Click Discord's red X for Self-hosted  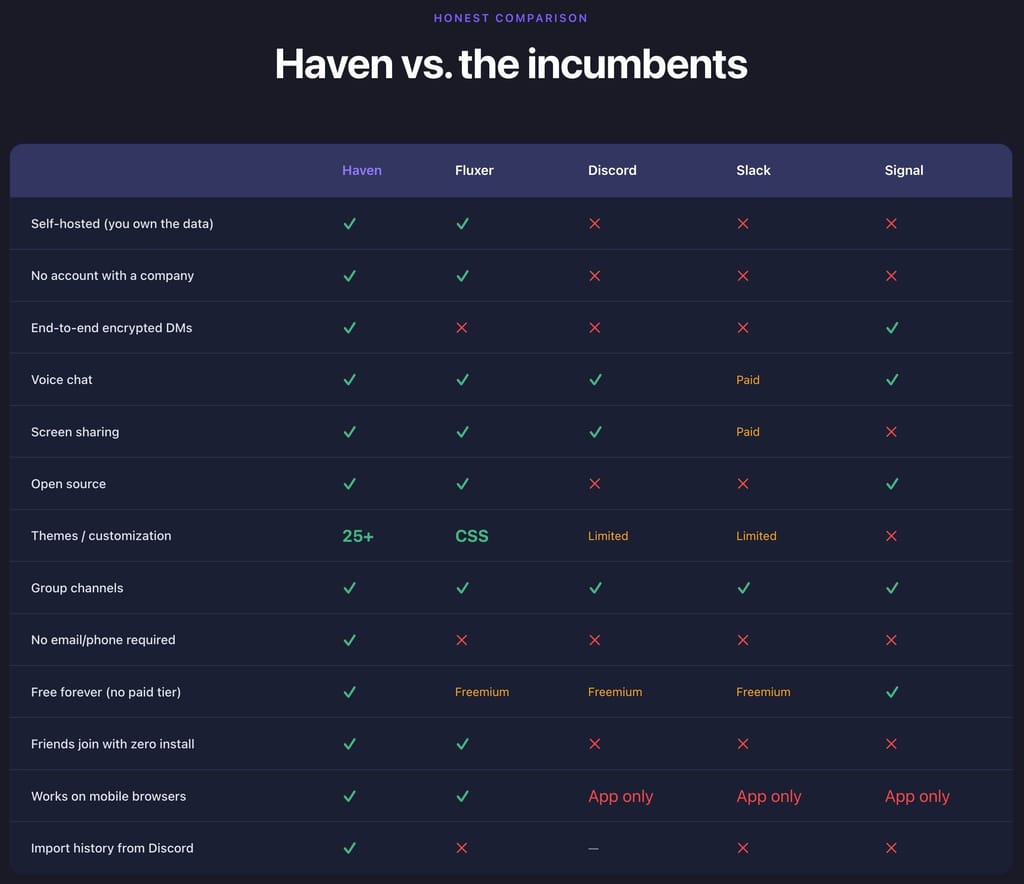pyautogui.click(x=594, y=223)
